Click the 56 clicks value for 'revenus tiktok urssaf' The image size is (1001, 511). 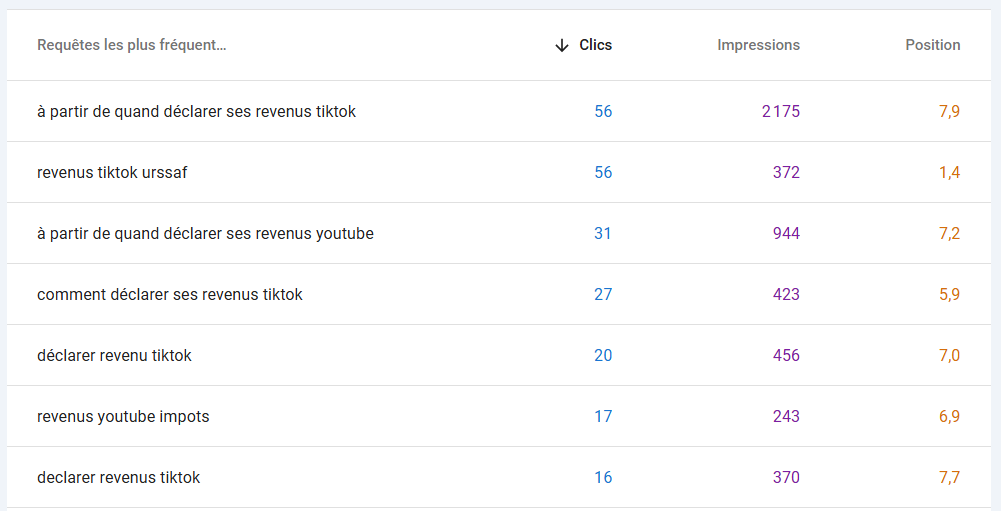[603, 172]
